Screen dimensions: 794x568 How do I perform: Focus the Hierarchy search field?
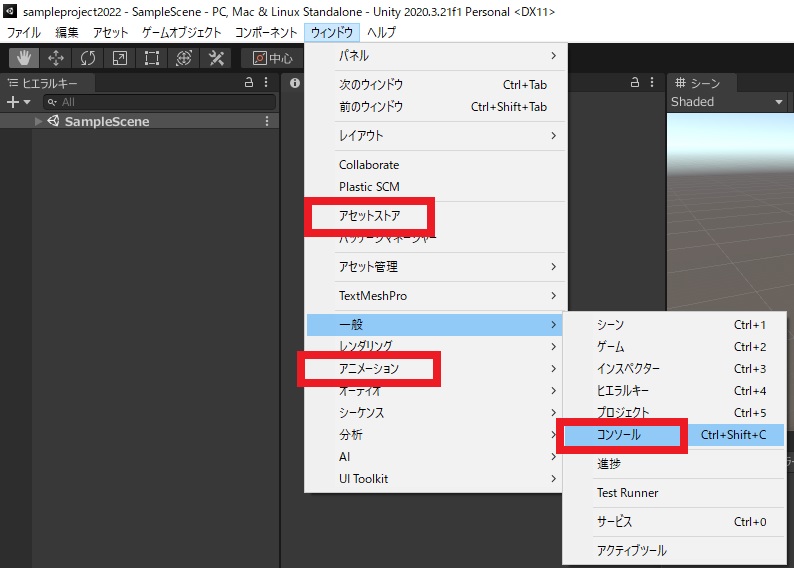click(160, 102)
